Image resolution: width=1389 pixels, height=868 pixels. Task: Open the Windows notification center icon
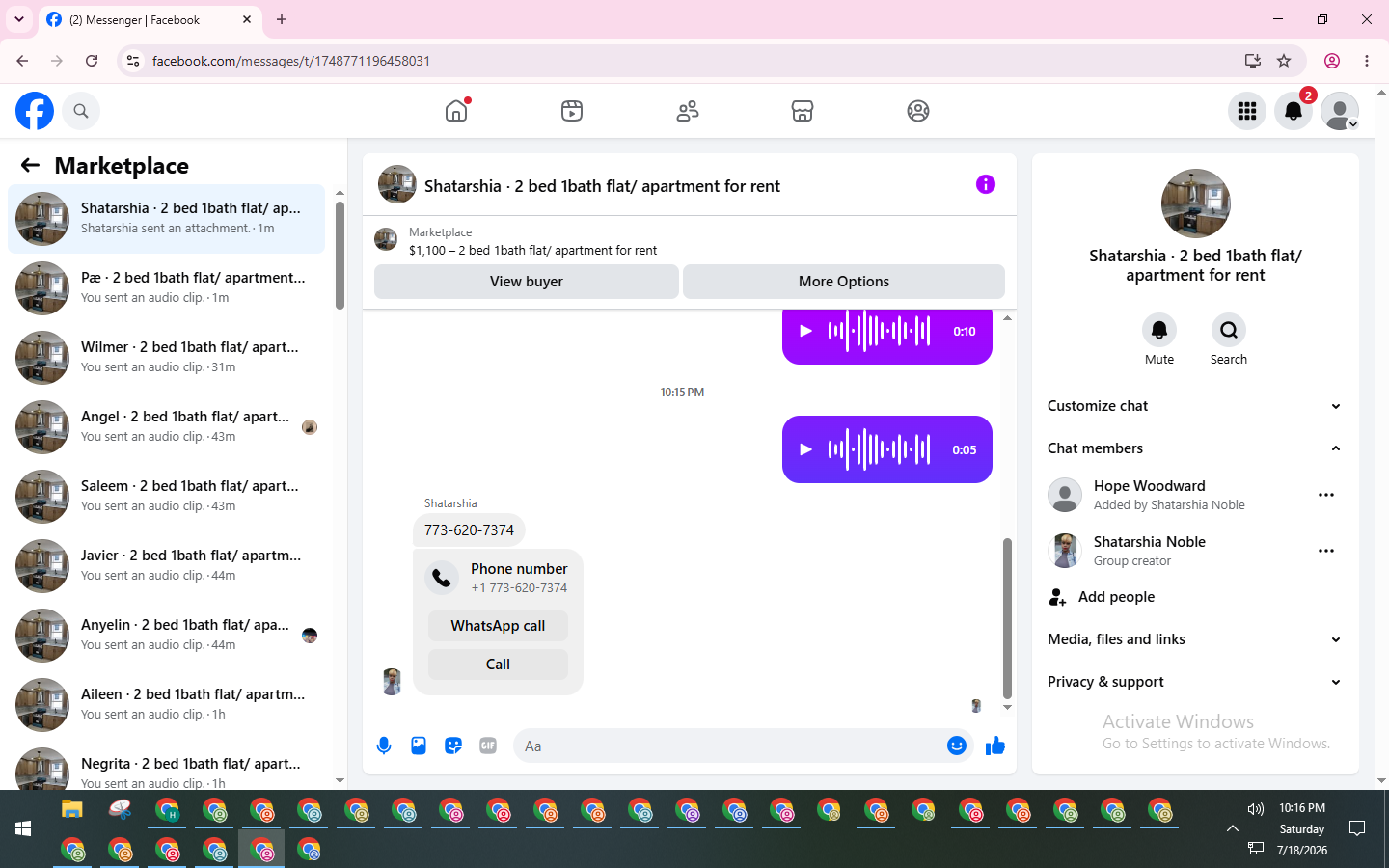(x=1357, y=828)
